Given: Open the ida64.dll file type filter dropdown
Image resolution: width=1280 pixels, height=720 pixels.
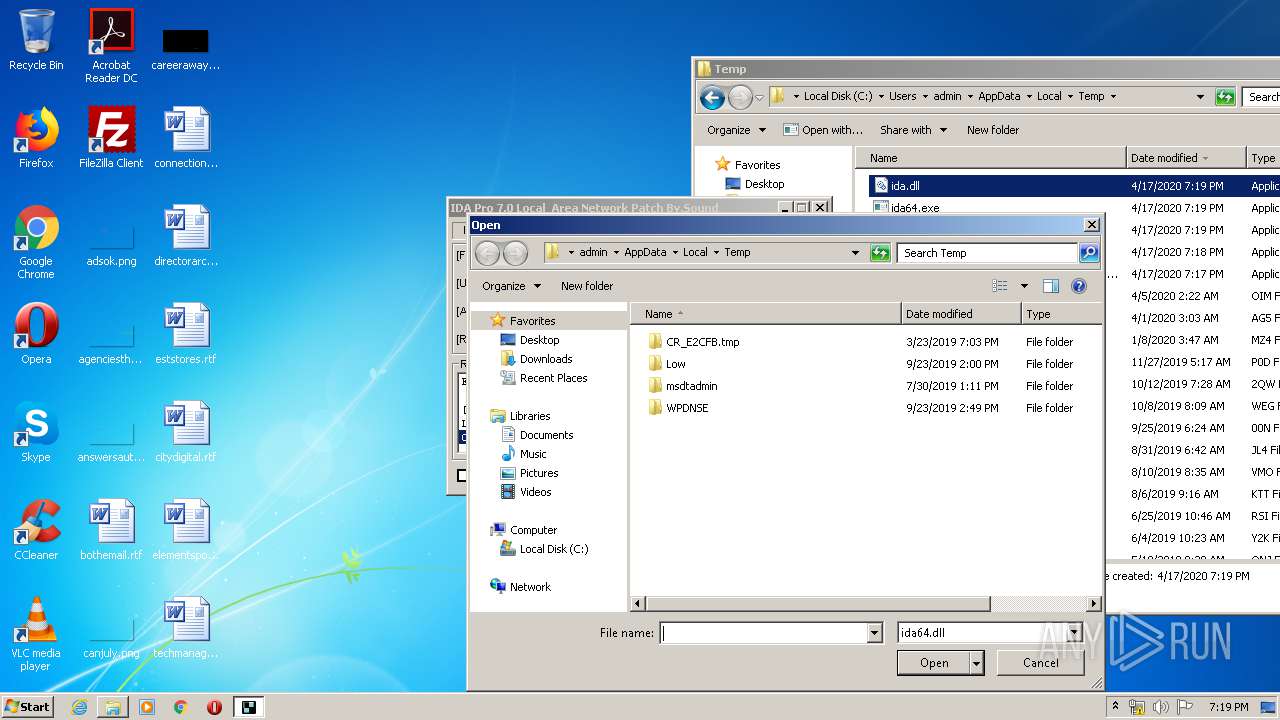Looking at the screenshot, I should coord(1074,633).
